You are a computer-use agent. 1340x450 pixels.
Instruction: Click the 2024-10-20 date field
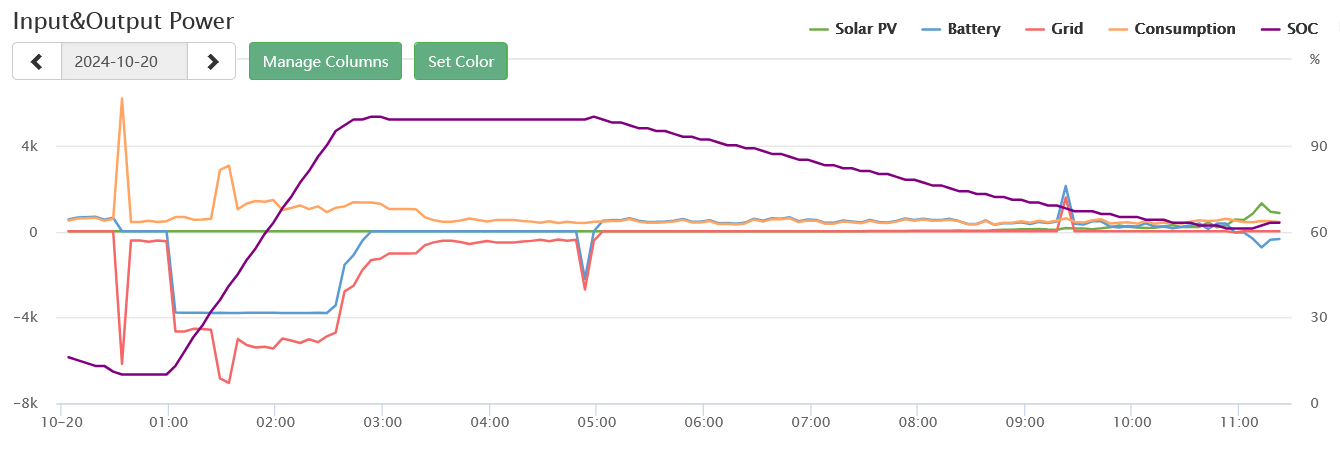(124, 61)
